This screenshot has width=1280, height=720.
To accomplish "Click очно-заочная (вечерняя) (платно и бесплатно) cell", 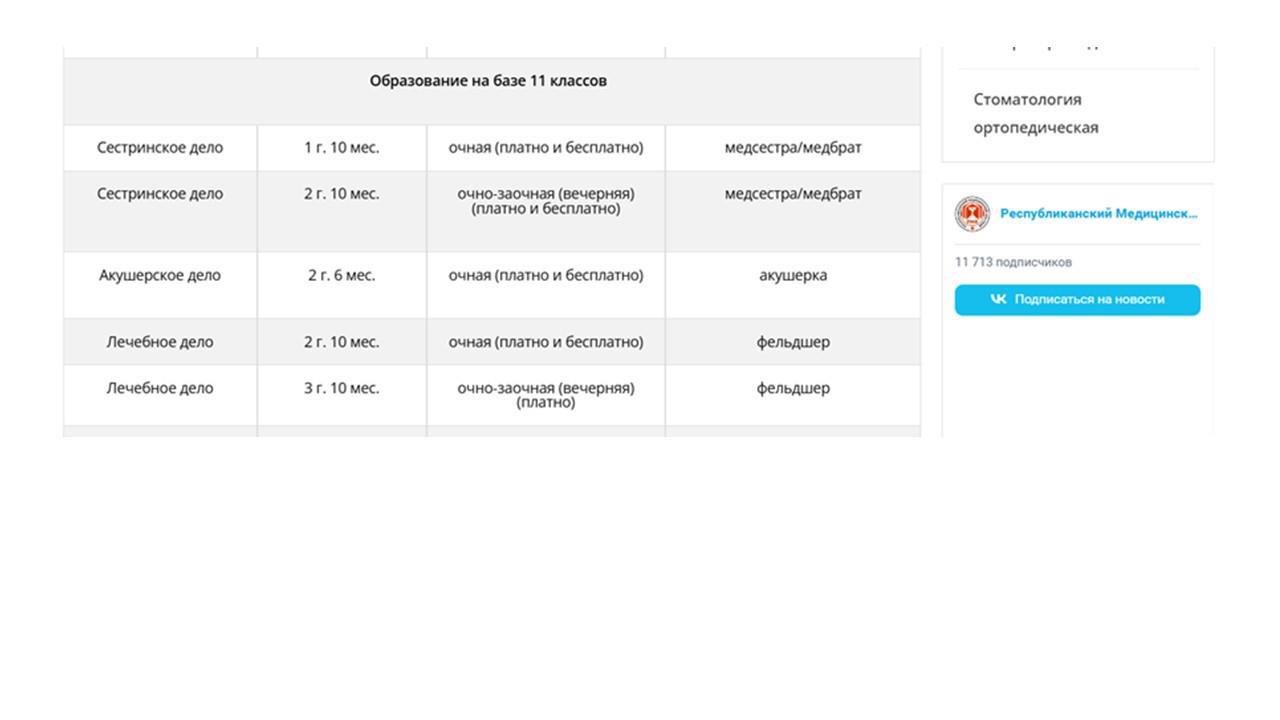I will (545, 201).
